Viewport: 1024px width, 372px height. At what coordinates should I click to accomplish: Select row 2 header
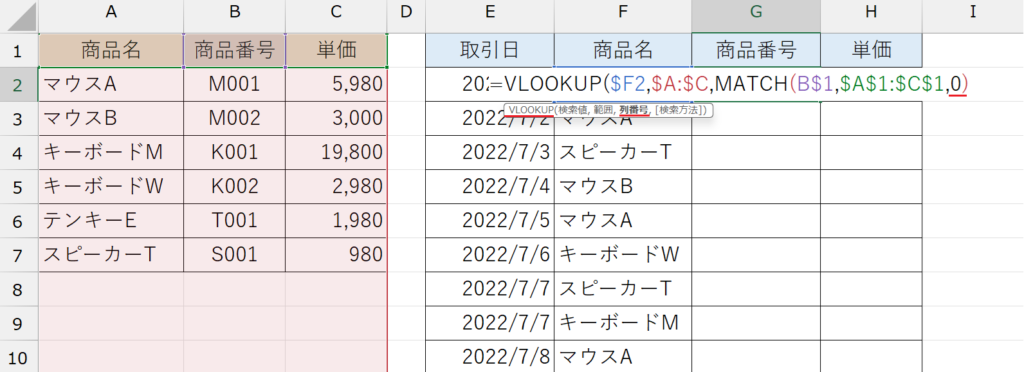tap(19, 84)
